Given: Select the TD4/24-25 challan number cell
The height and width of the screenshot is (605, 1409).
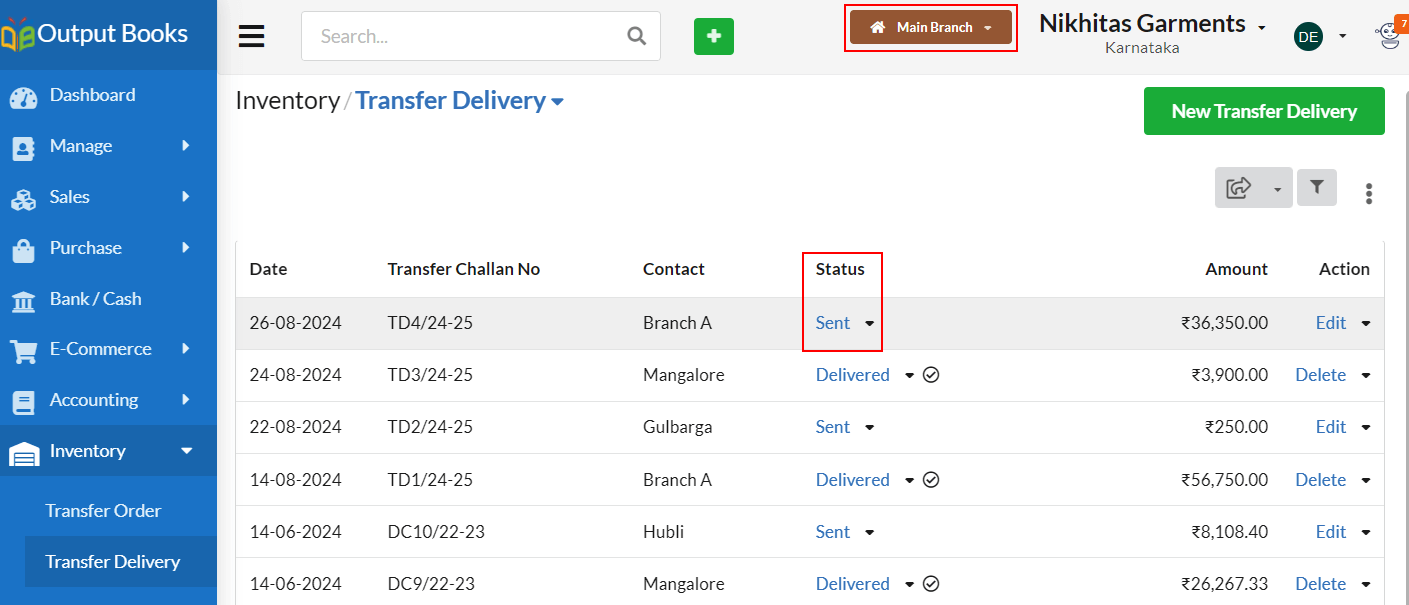Looking at the screenshot, I should 430,323.
